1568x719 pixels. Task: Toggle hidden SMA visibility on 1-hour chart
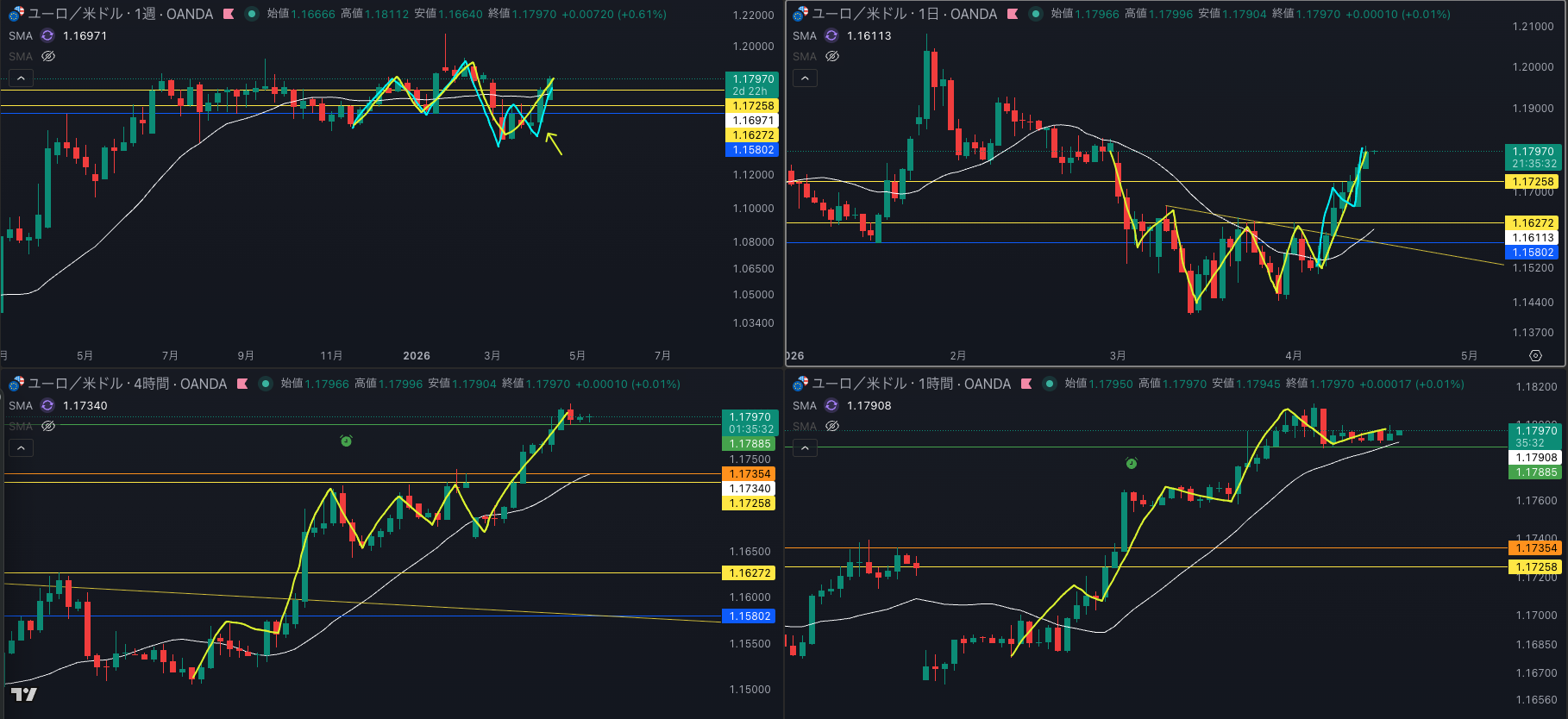pyautogui.click(x=832, y=426)
